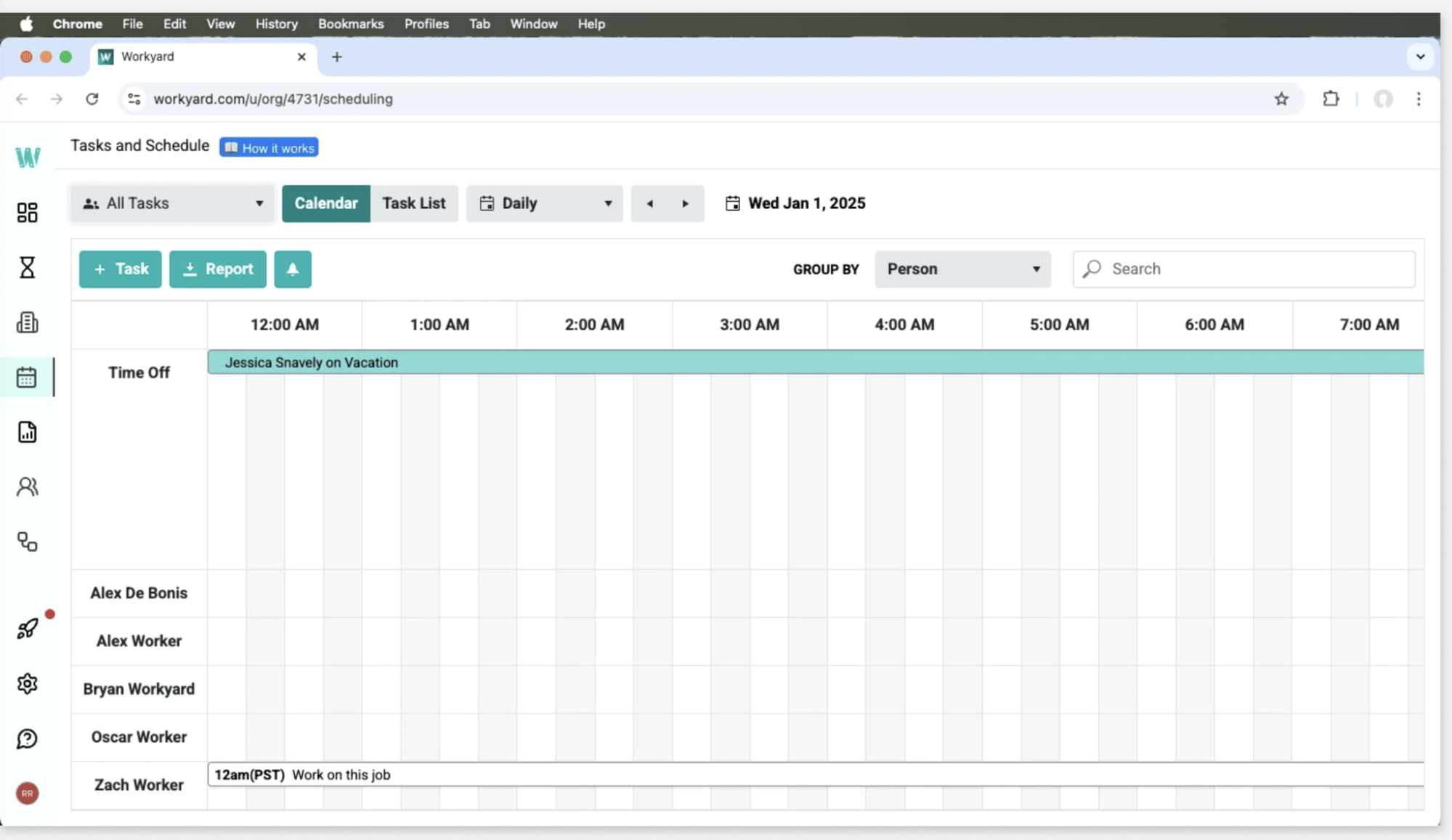Image resolution: width=1452 pixels, height=840 pixels.
Task: Click the address bar URL
Action: (x=273, y=99)
